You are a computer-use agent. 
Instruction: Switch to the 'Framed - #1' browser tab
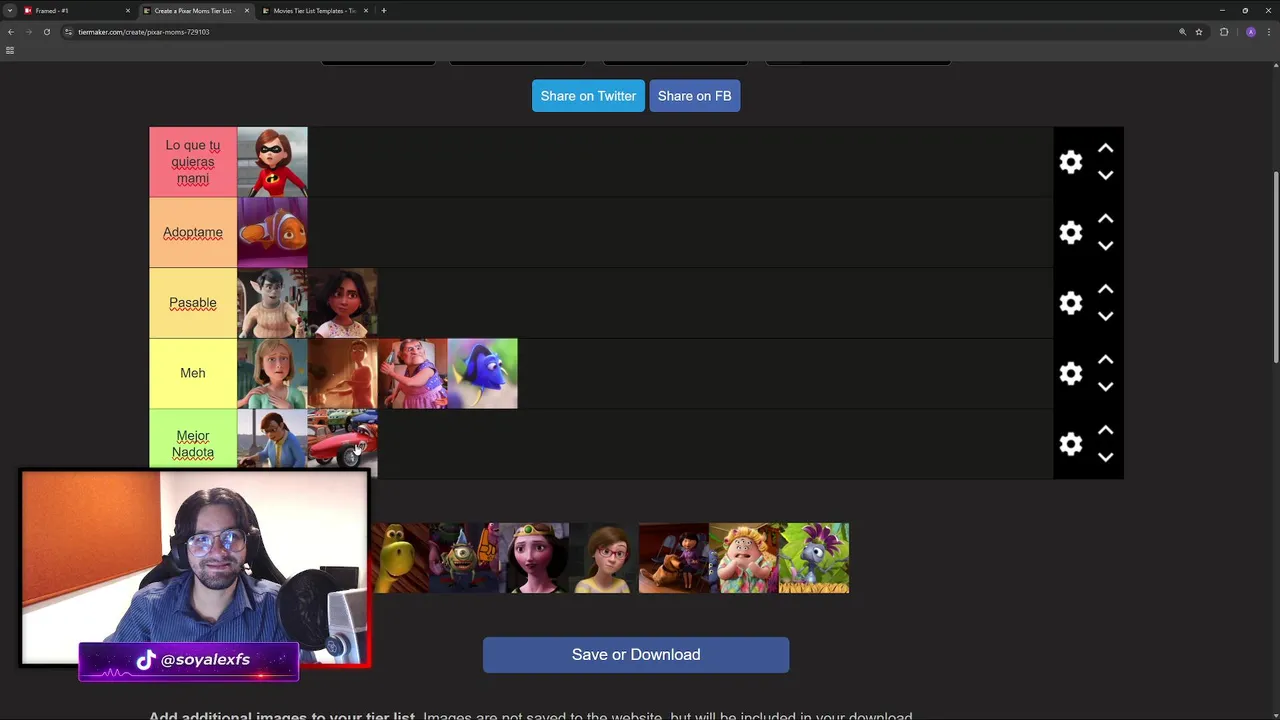pyautogui.click(x=76, y=11)
